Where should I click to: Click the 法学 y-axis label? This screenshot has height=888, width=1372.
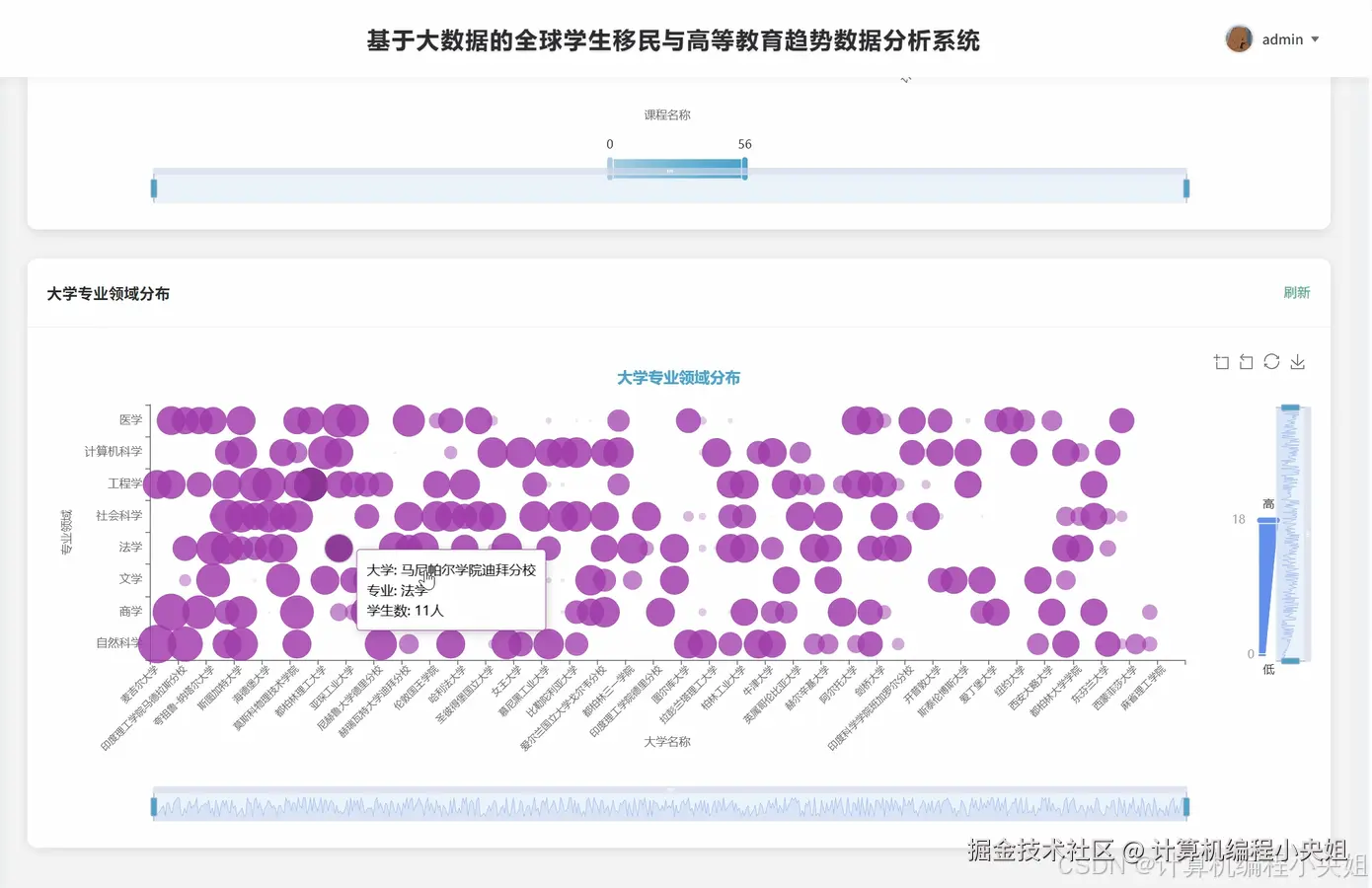130,547
